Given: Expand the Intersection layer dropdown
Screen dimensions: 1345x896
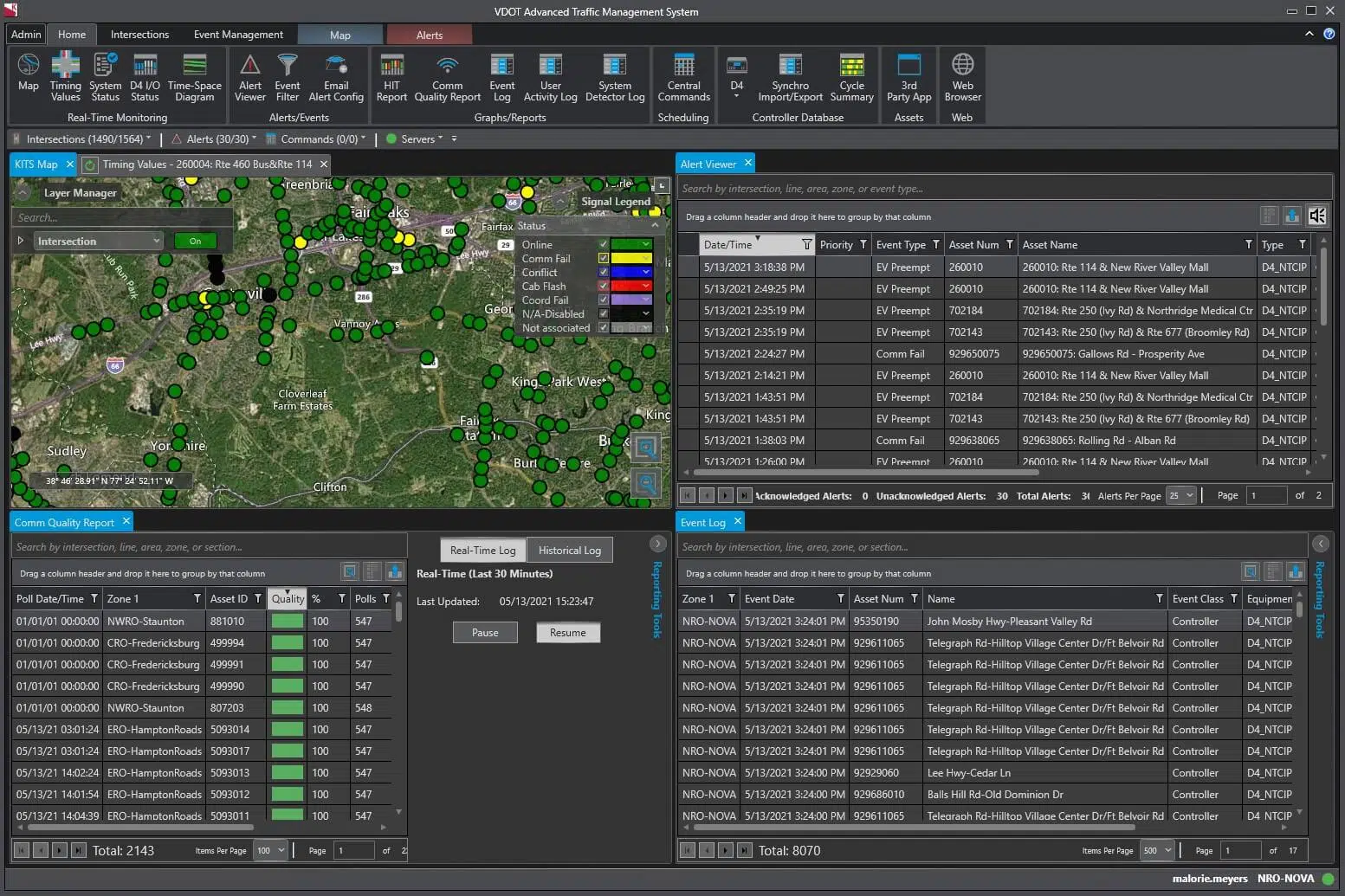Looking at the screenshot, I should point(156,242).
